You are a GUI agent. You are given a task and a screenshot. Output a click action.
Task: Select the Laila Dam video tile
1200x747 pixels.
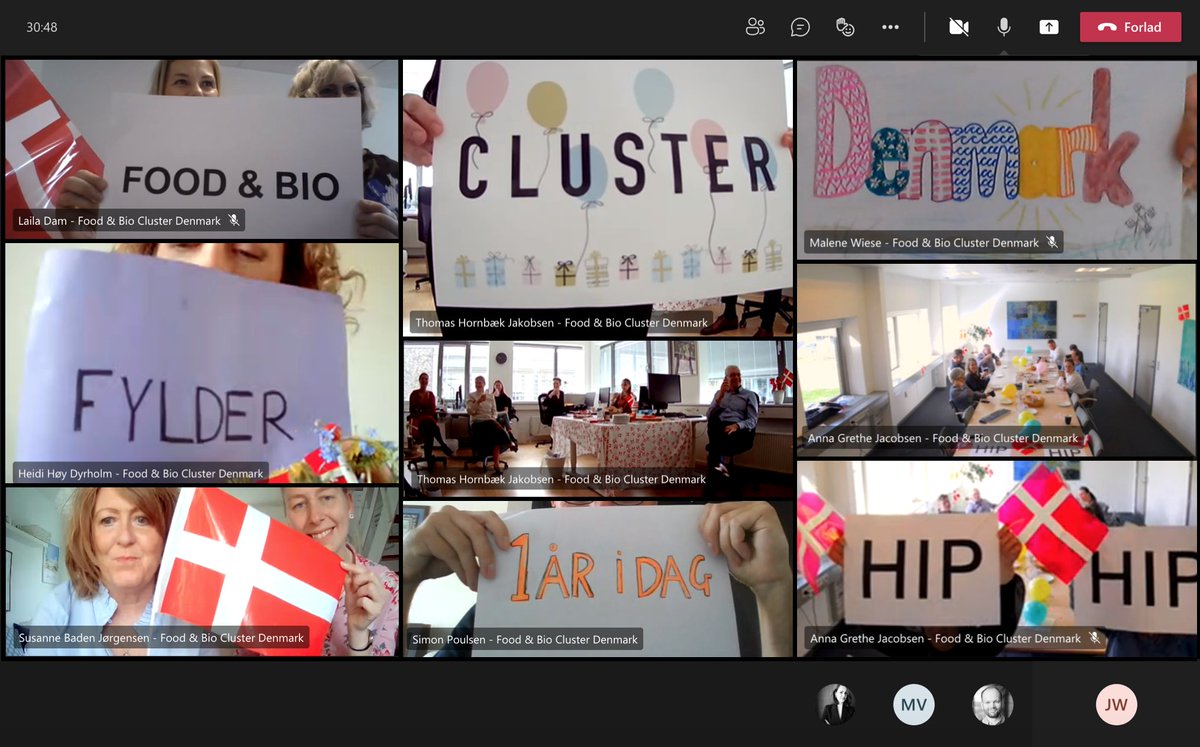pos(202,149)
